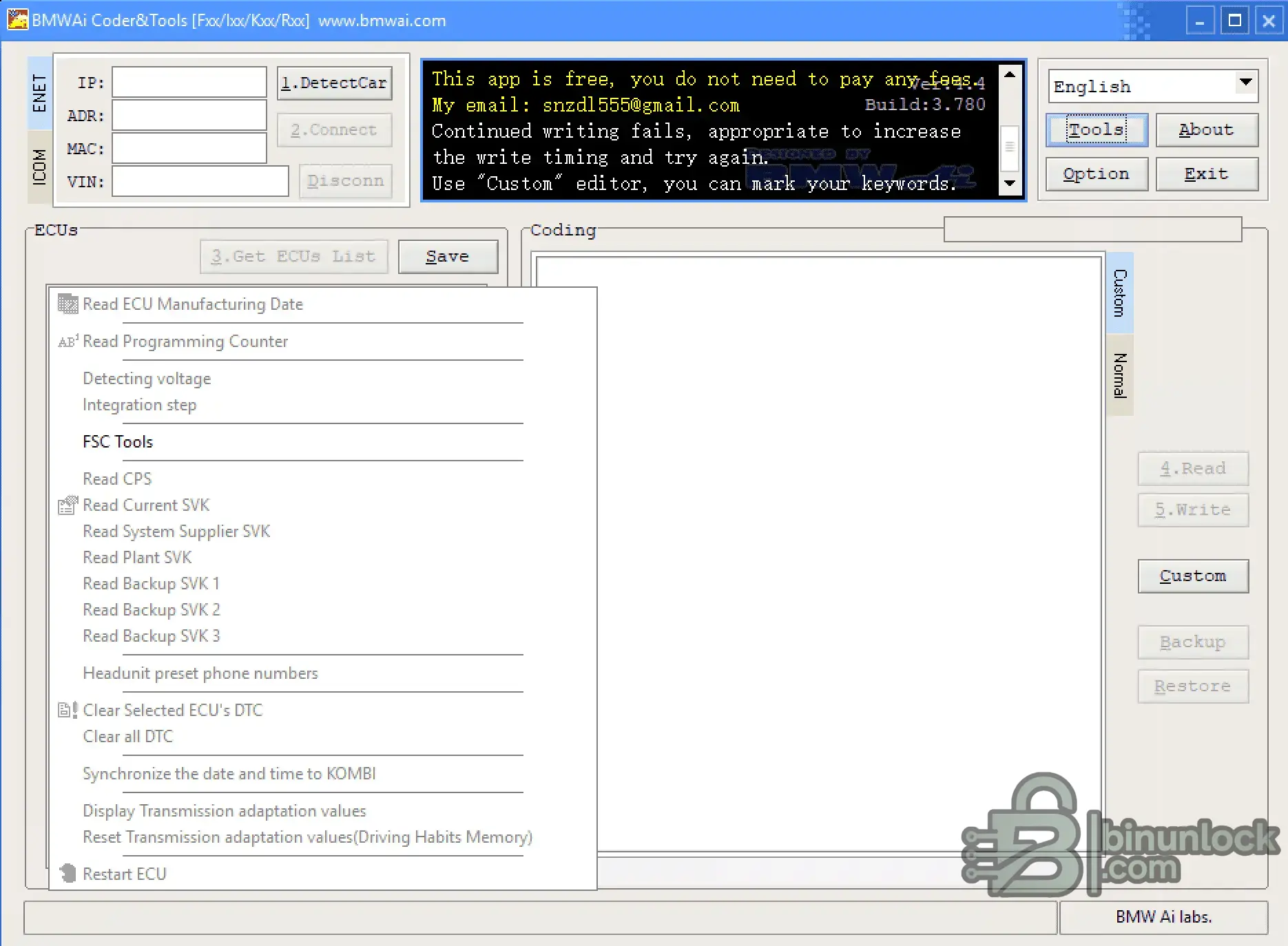Click the 4.Read button
The image size is (1288, 946).
[x=1193, y=469]
